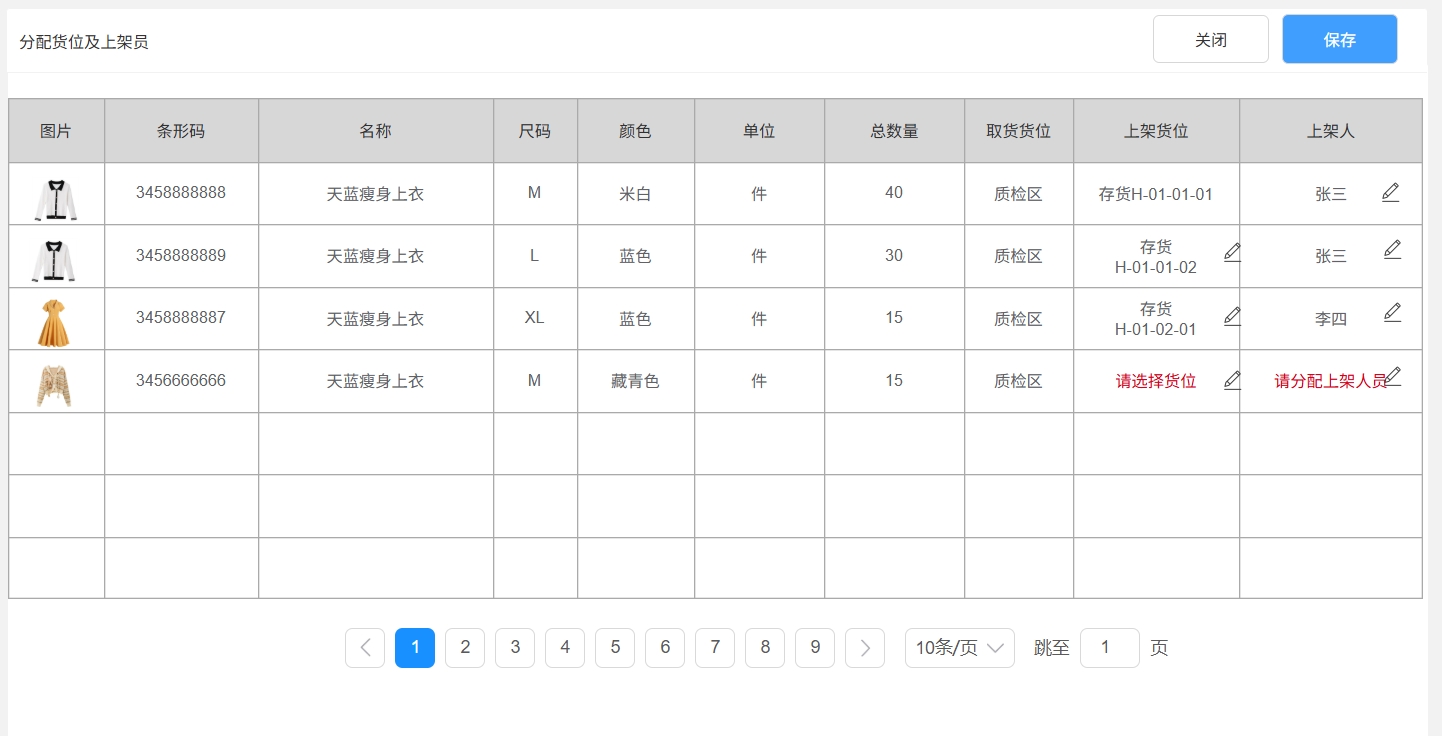Click pencil icon beside 请选择货位
The image size is (1442, 736).
(x=1232, y=380)
